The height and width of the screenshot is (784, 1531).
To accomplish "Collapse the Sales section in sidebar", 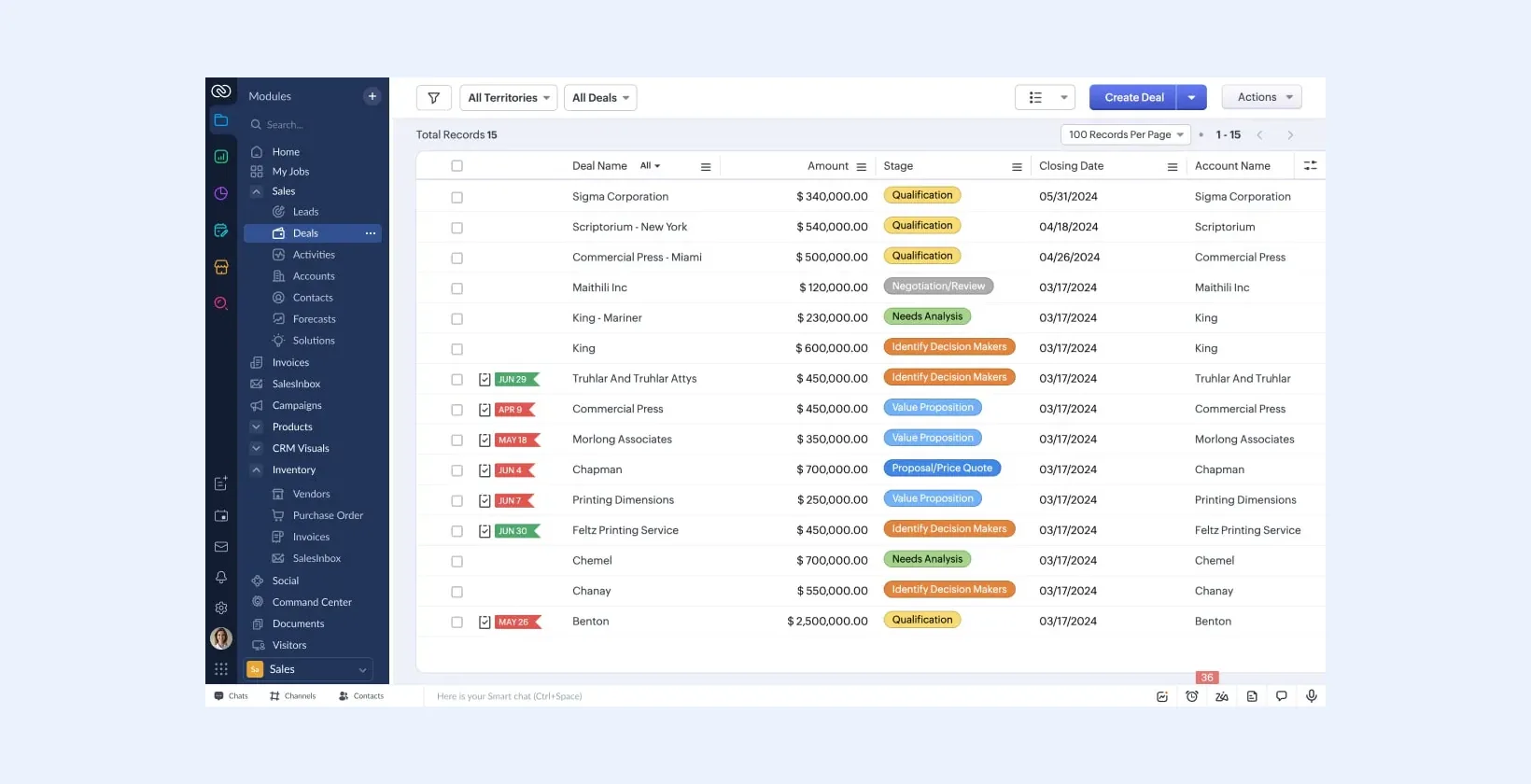I will (257, 191).
